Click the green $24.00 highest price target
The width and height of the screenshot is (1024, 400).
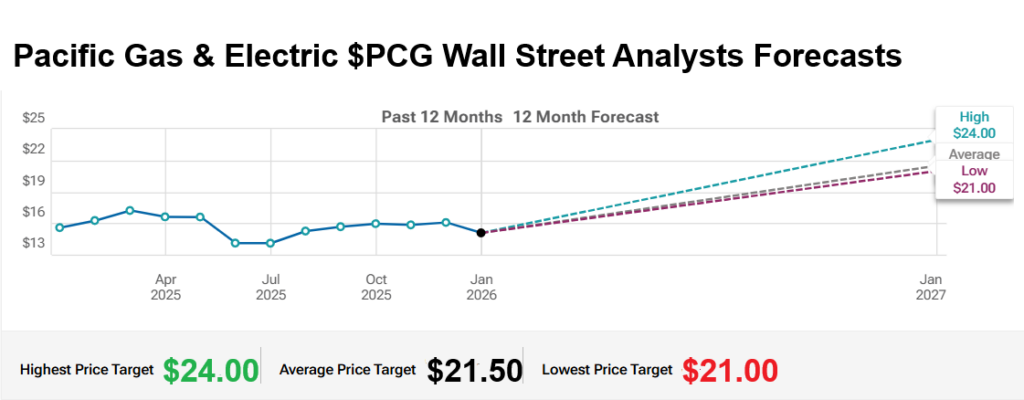click(x=211, y=370)
